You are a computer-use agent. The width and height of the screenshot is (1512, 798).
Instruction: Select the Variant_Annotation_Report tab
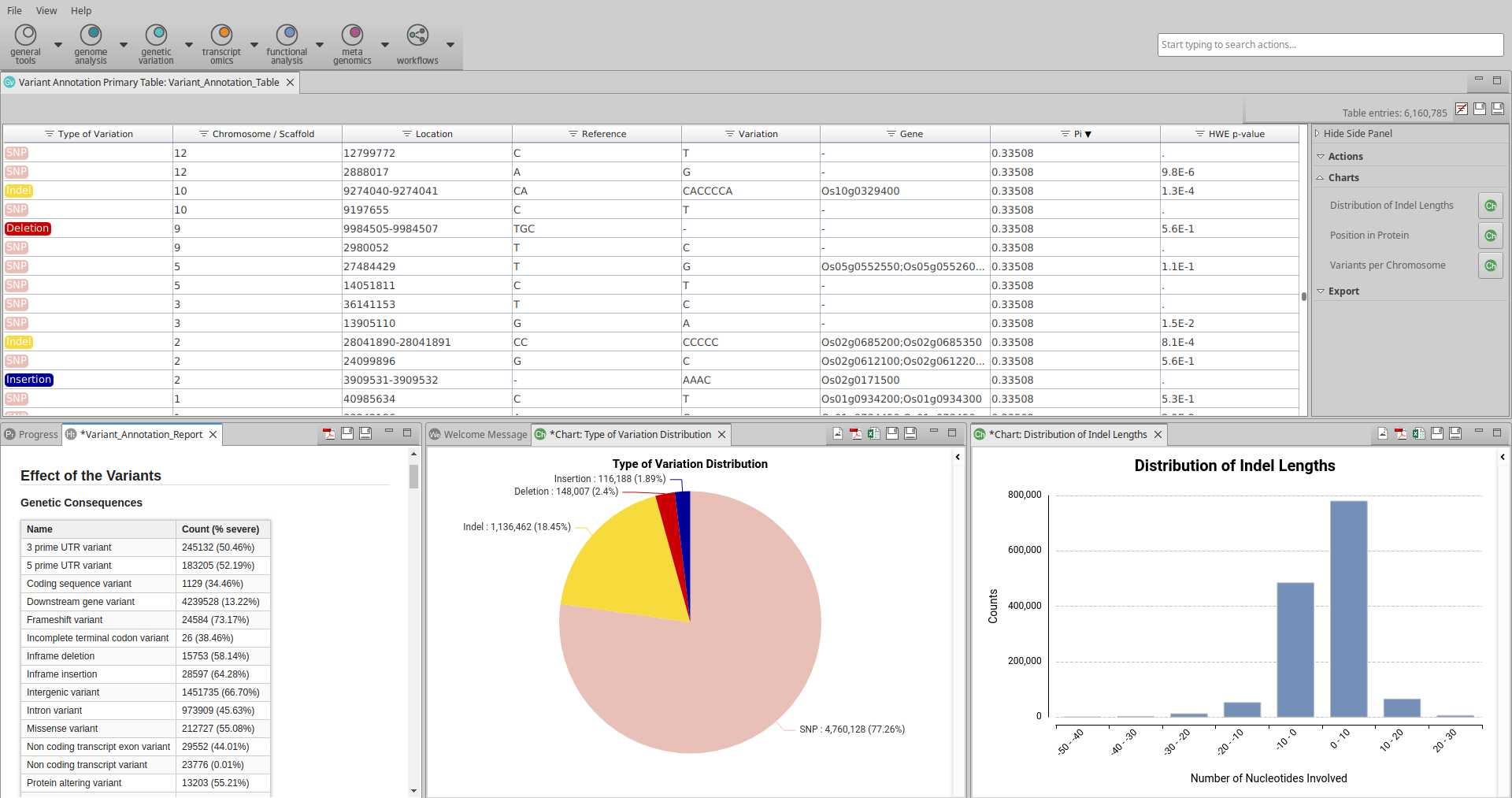coord(141,434)
